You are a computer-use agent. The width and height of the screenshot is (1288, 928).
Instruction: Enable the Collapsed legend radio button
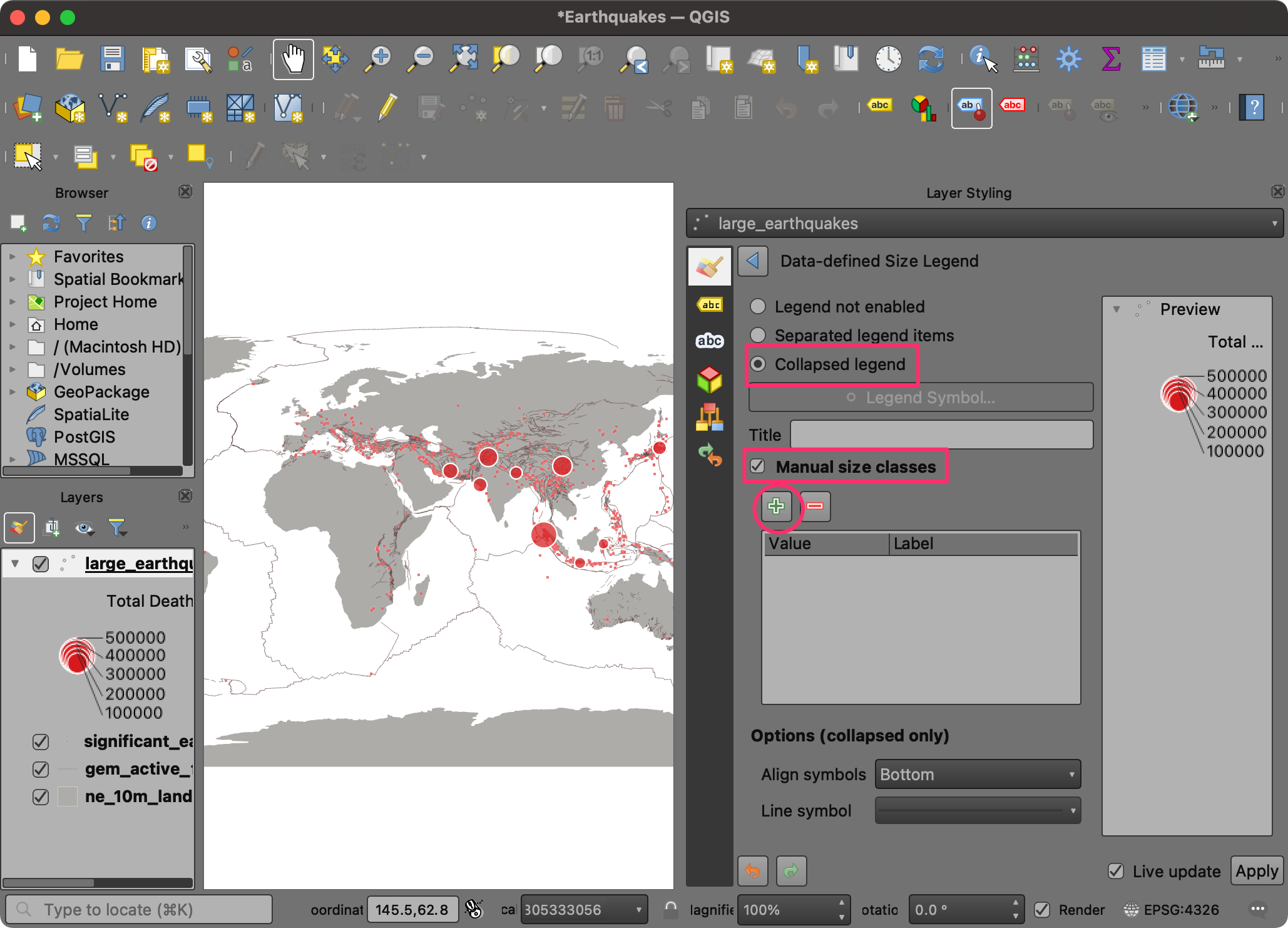pyautogui.click(x=760, y=364)
